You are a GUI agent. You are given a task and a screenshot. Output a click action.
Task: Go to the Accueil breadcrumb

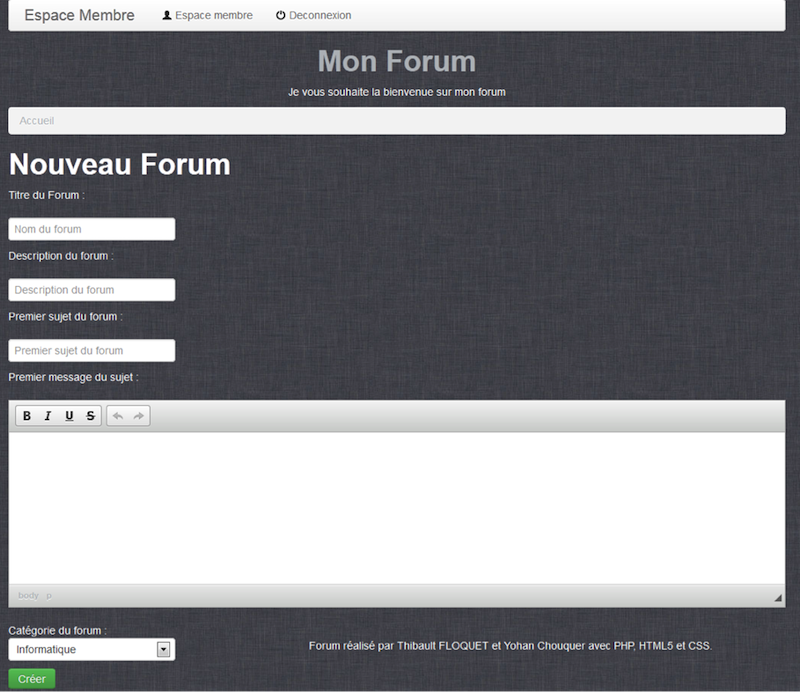[37, 121]
